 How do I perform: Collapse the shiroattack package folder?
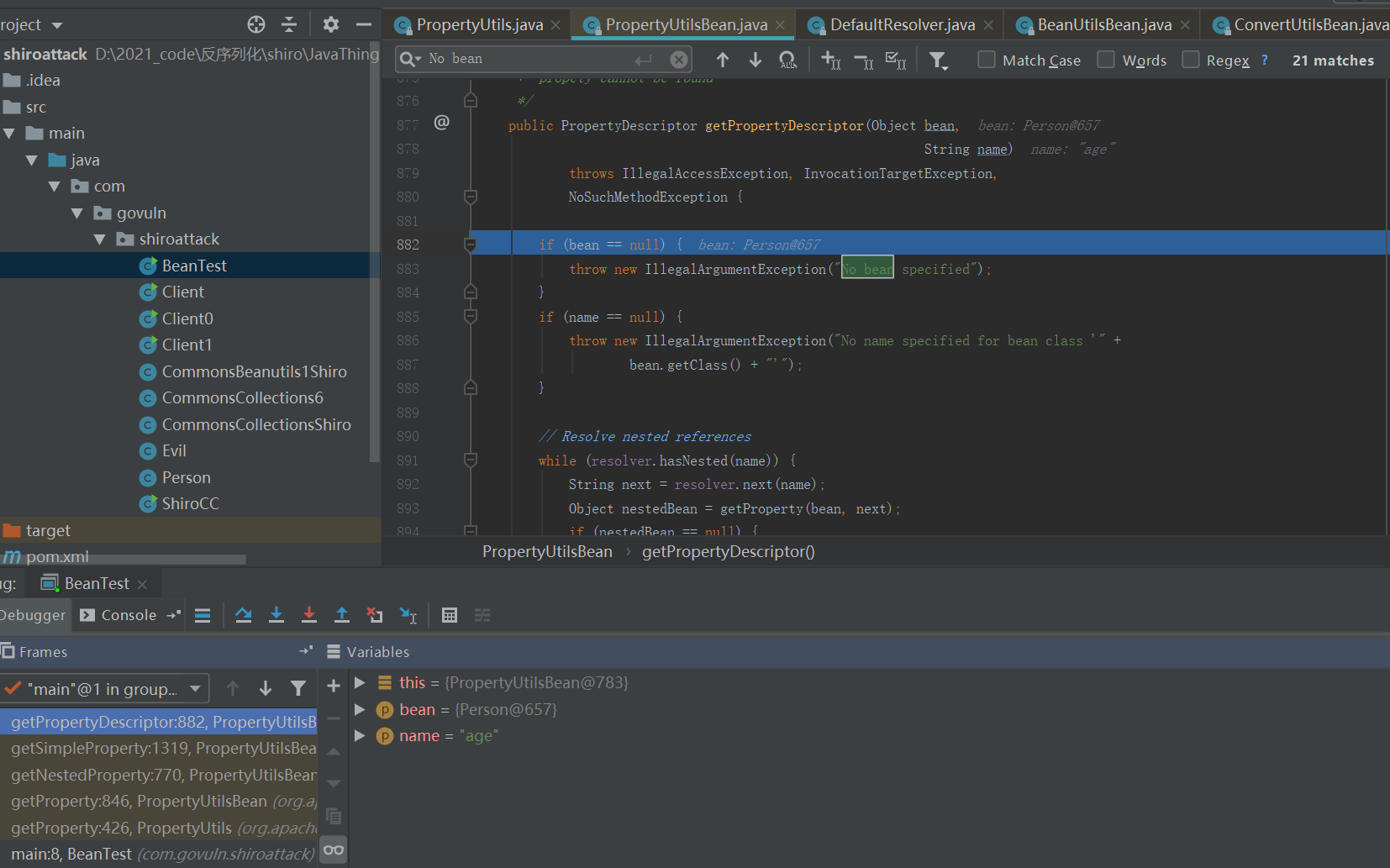click(100, 239)
